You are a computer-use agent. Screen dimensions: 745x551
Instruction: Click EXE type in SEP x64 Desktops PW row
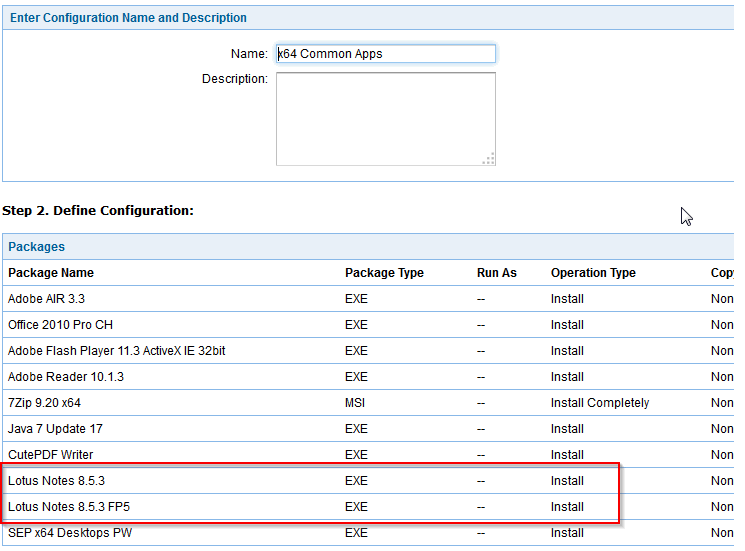click(x=356, y=532)
